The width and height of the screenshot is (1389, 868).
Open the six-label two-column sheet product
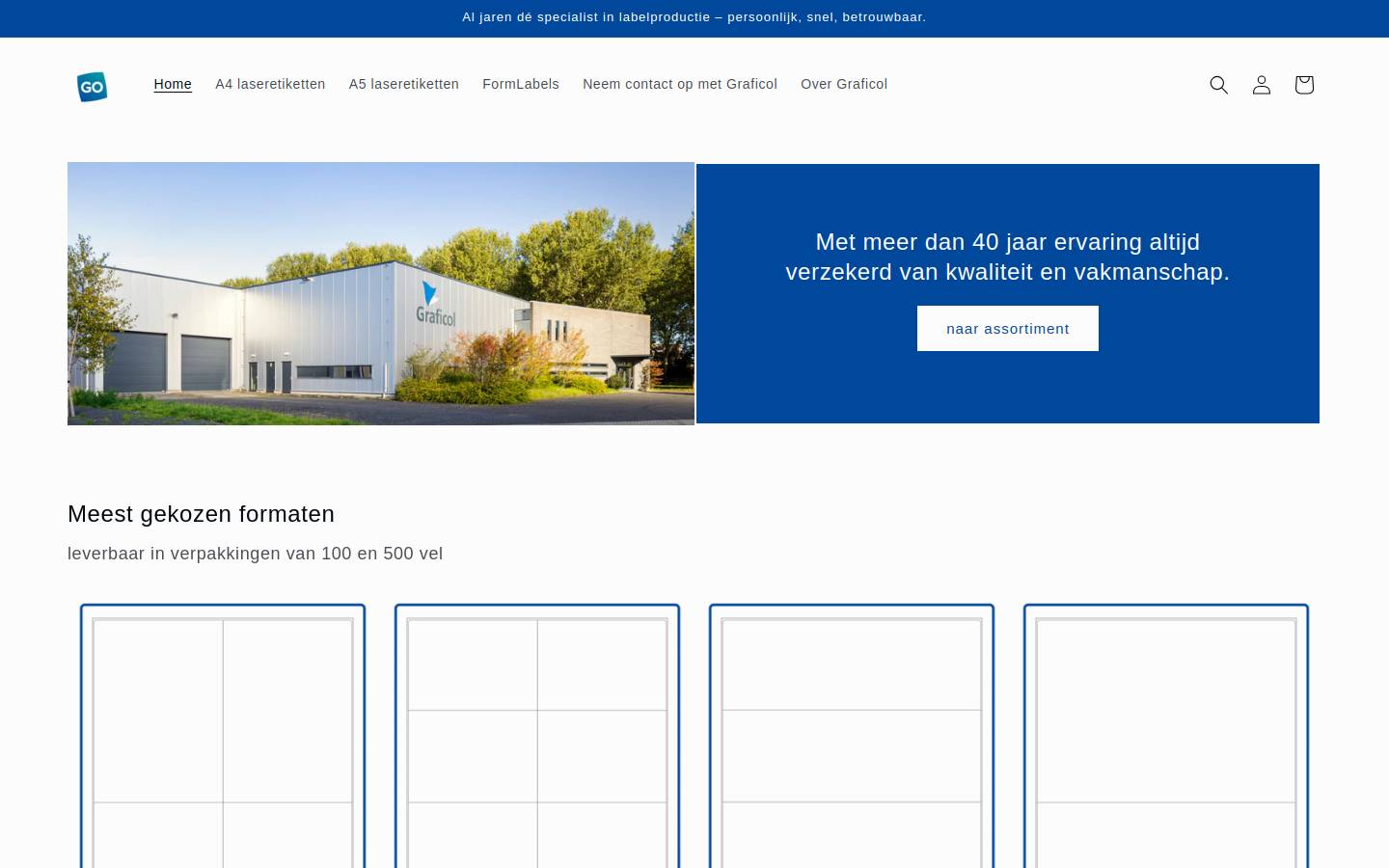coord(537,737)
